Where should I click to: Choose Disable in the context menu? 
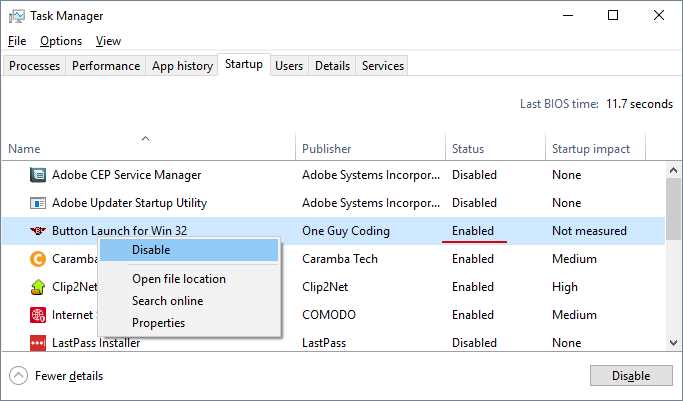[189, 250]
